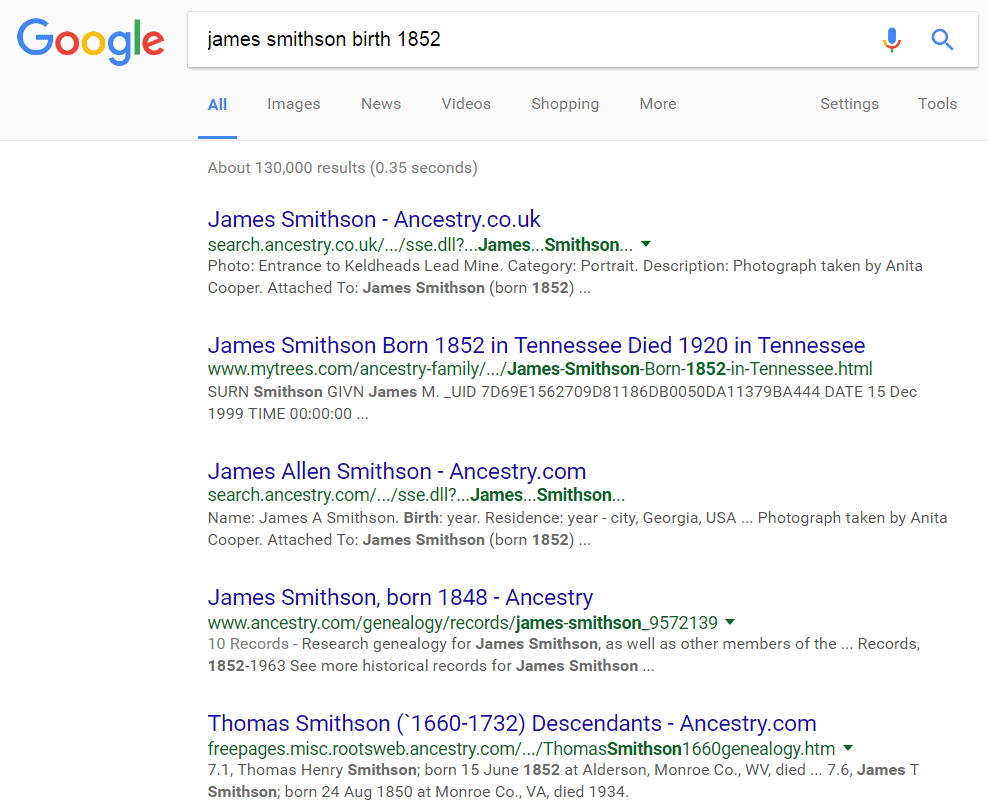Click snippet 'Photo: Entrance to Keldheads Lead Mine'
988x812 pixels.
[565, 277]
